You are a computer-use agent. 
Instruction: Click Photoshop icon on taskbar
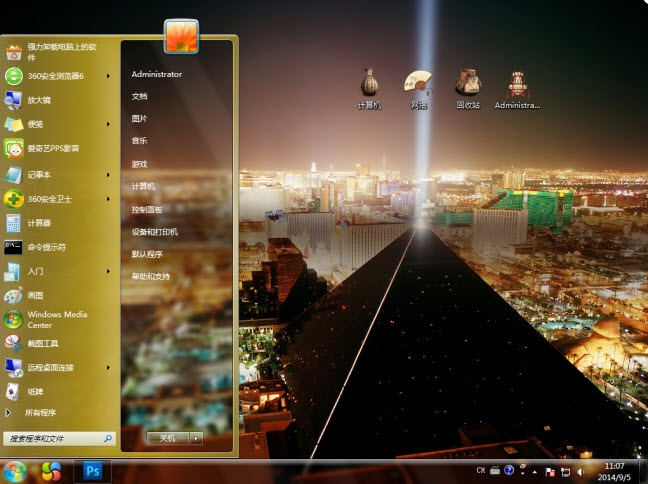[x=94, y=470]
